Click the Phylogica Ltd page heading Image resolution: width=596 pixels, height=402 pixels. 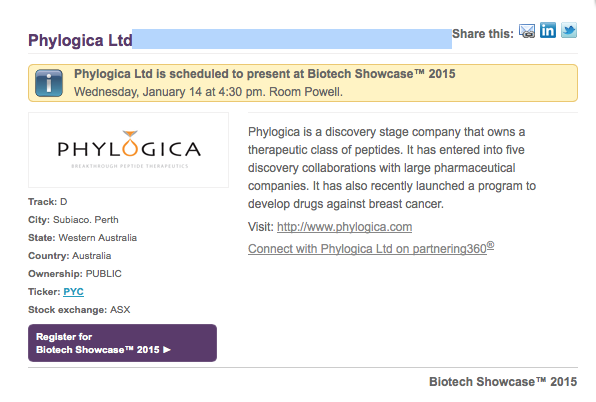coord(80,40)
